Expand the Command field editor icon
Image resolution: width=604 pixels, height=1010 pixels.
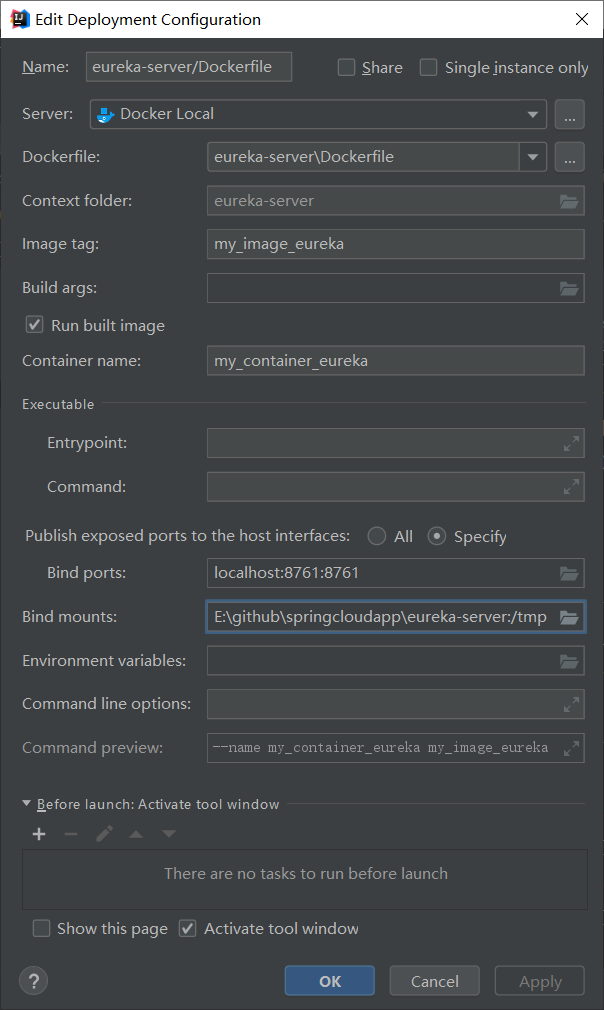[571, 488]
